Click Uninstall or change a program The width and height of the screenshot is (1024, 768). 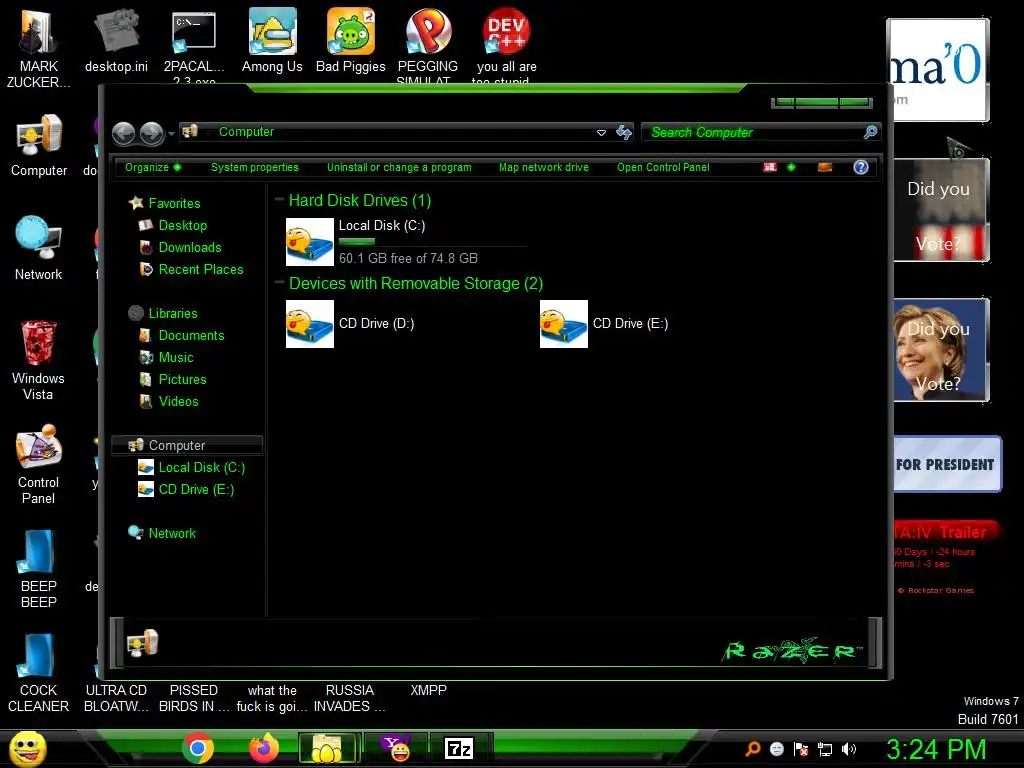[399, 167]
